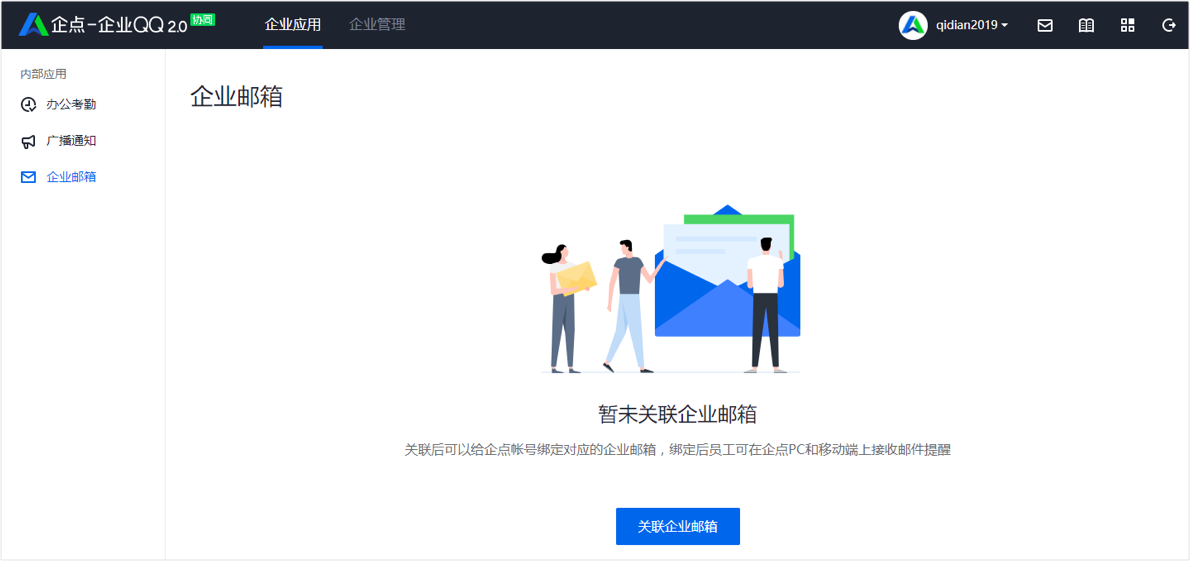Switch to the 企业应用 tab

(x=293, y=25)
